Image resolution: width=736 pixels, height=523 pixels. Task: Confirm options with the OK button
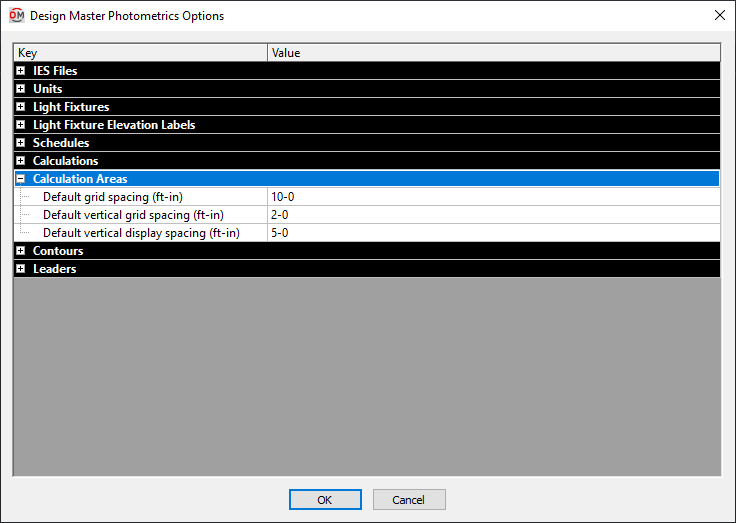pyautogui.click(x=325, y=500)
